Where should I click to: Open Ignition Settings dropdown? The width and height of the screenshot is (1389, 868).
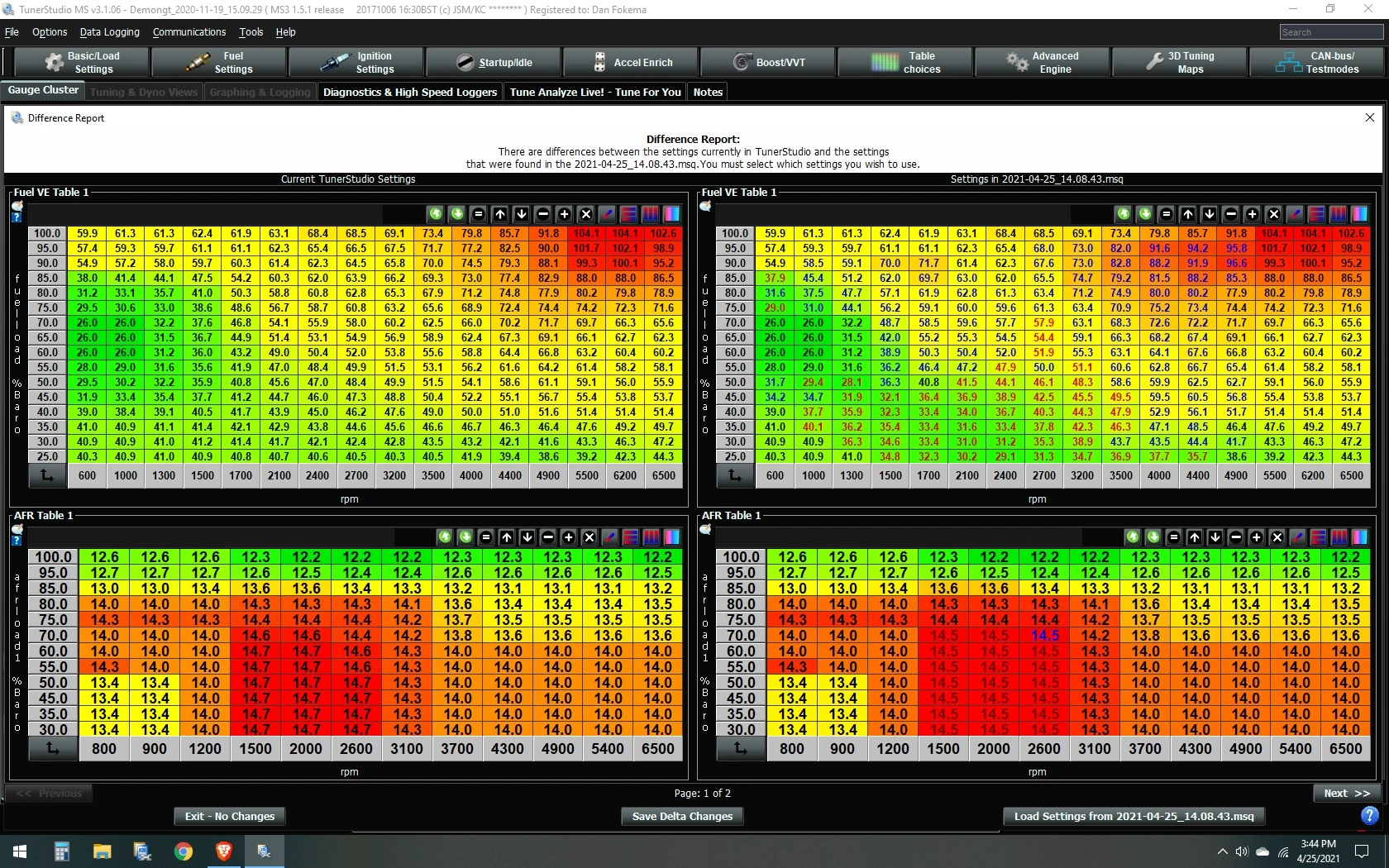click(x=356, y=63)
